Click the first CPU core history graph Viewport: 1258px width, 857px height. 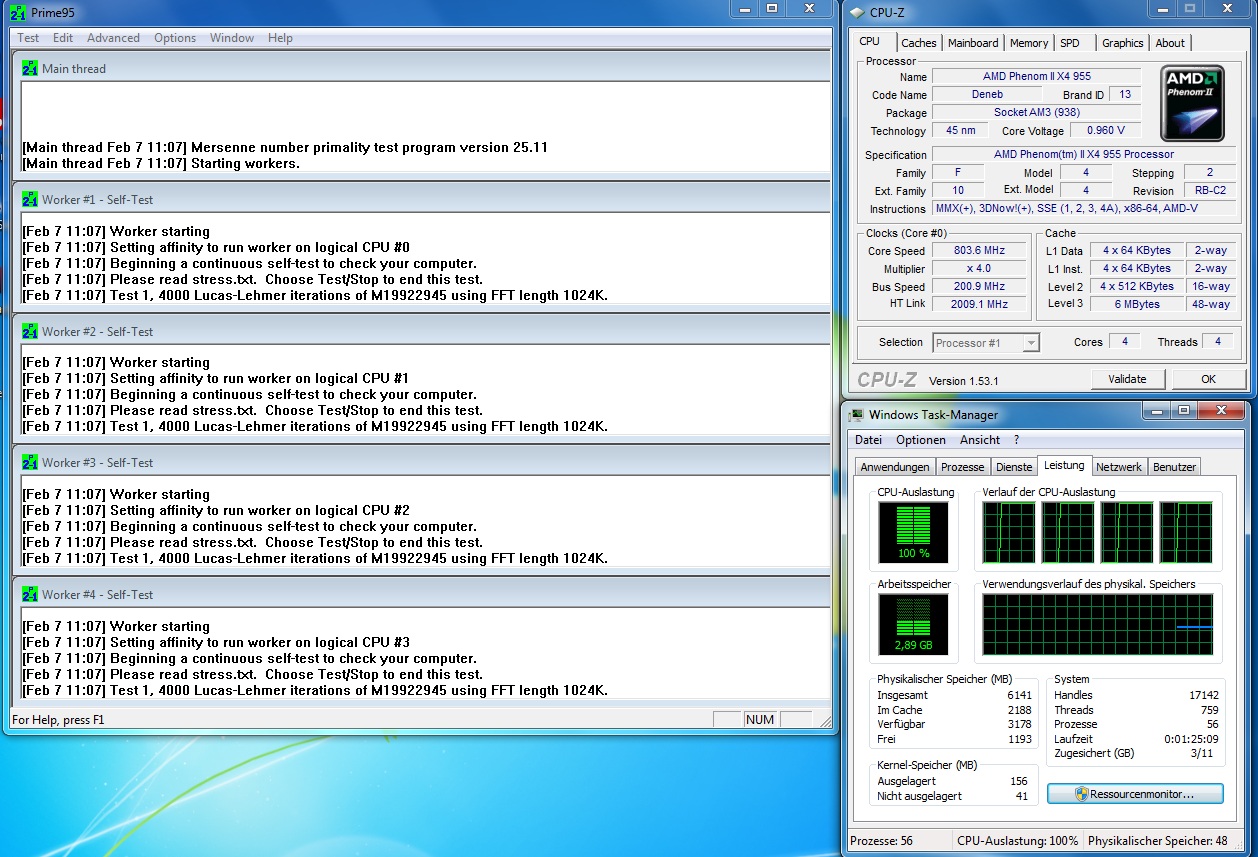(x=1008, y=532)
